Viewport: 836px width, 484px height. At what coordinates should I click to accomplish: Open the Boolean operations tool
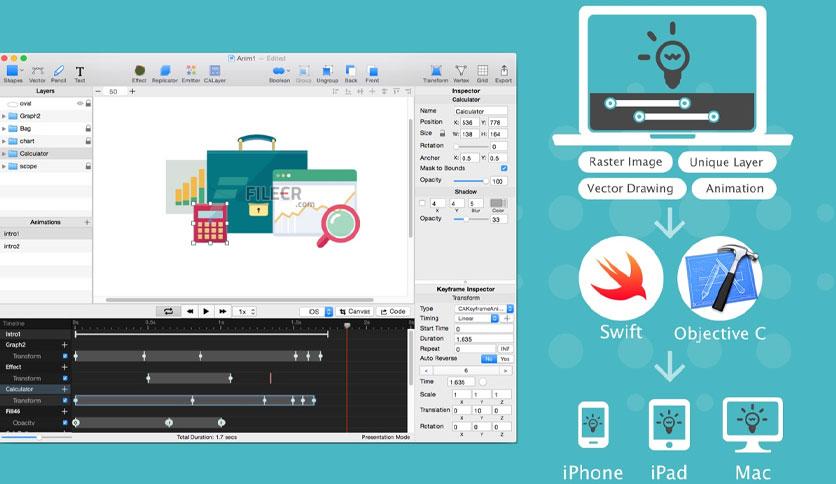(279, 74)
